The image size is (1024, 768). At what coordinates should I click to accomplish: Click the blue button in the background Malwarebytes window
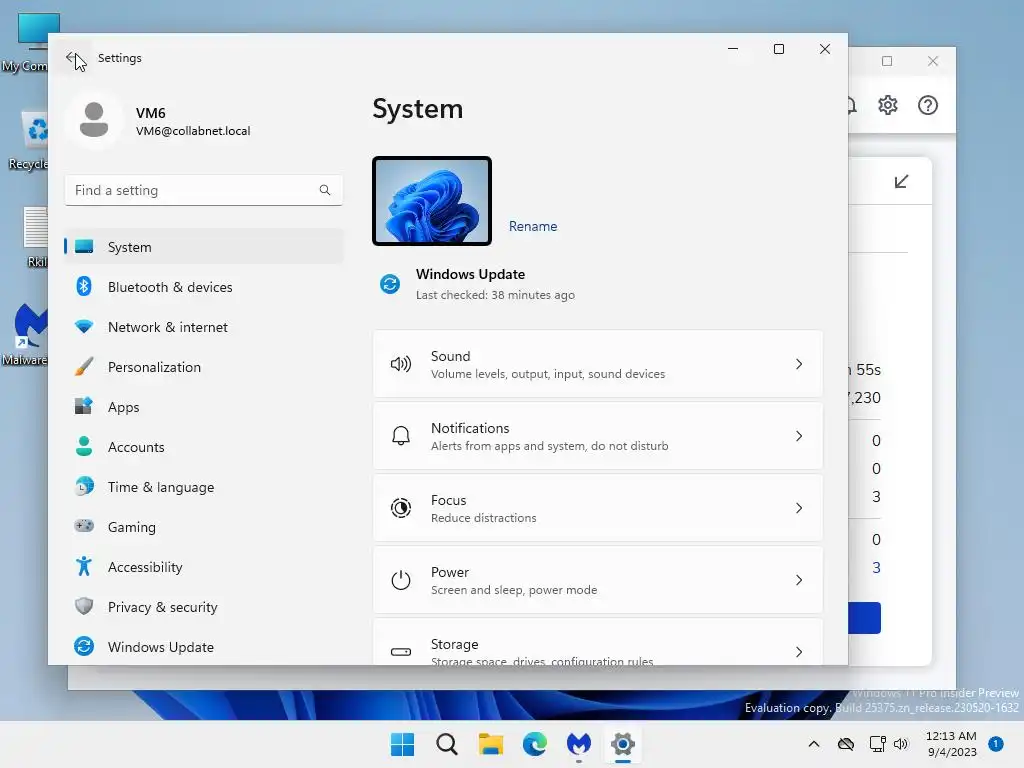pos(865,618)
